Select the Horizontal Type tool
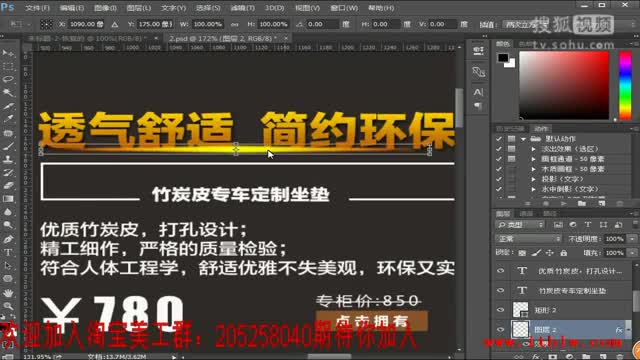Image resolution: width=640 pixels, height=360 pixels. (8, 253)
